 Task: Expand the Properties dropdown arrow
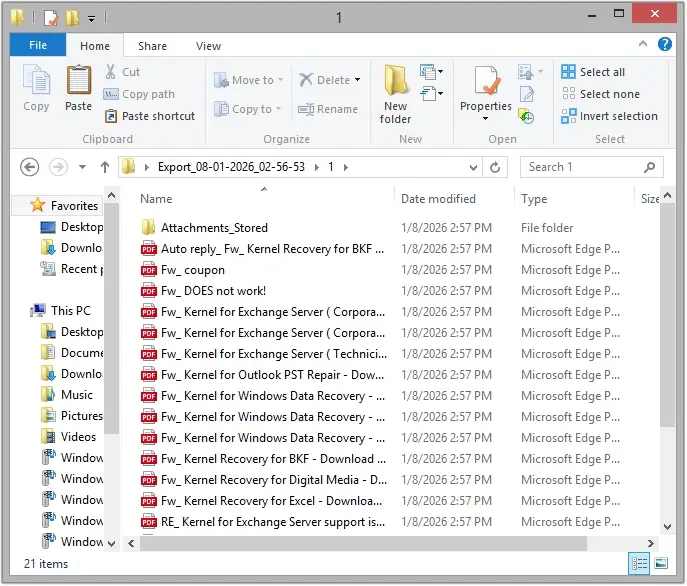pyautogui.click(x=485, y=119)
